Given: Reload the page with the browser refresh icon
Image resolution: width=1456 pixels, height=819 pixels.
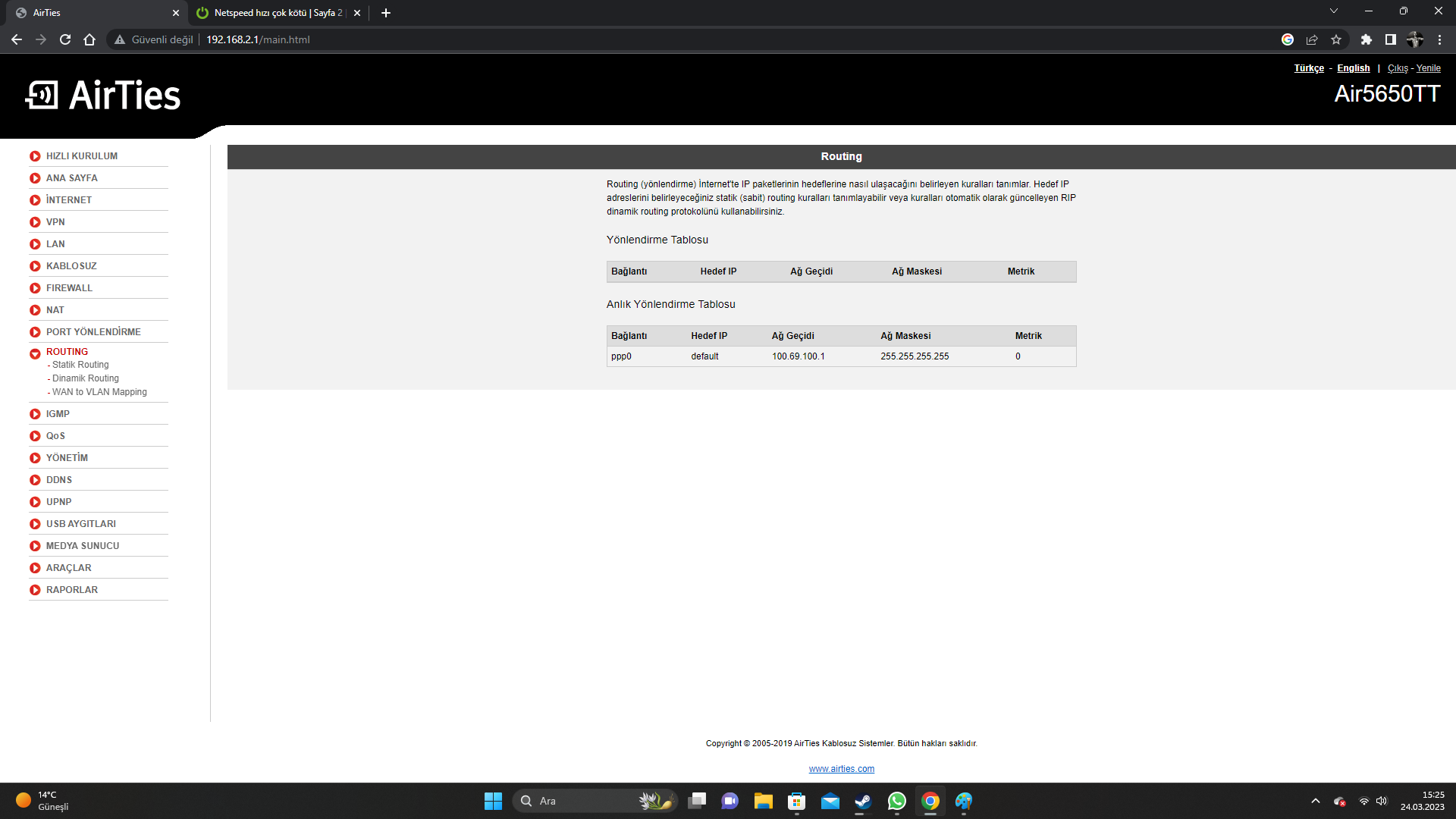Looking at the screenshot, I should [x=65, y=39].
